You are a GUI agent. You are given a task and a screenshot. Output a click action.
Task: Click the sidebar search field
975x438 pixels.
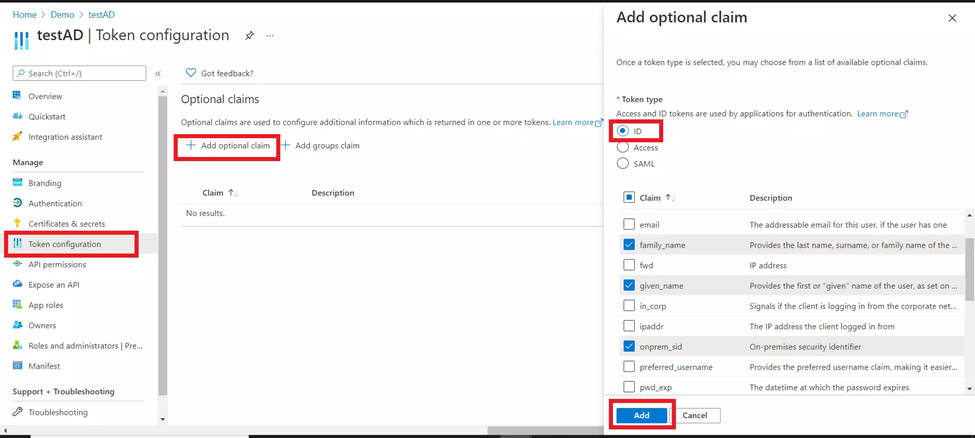[80, 73]
